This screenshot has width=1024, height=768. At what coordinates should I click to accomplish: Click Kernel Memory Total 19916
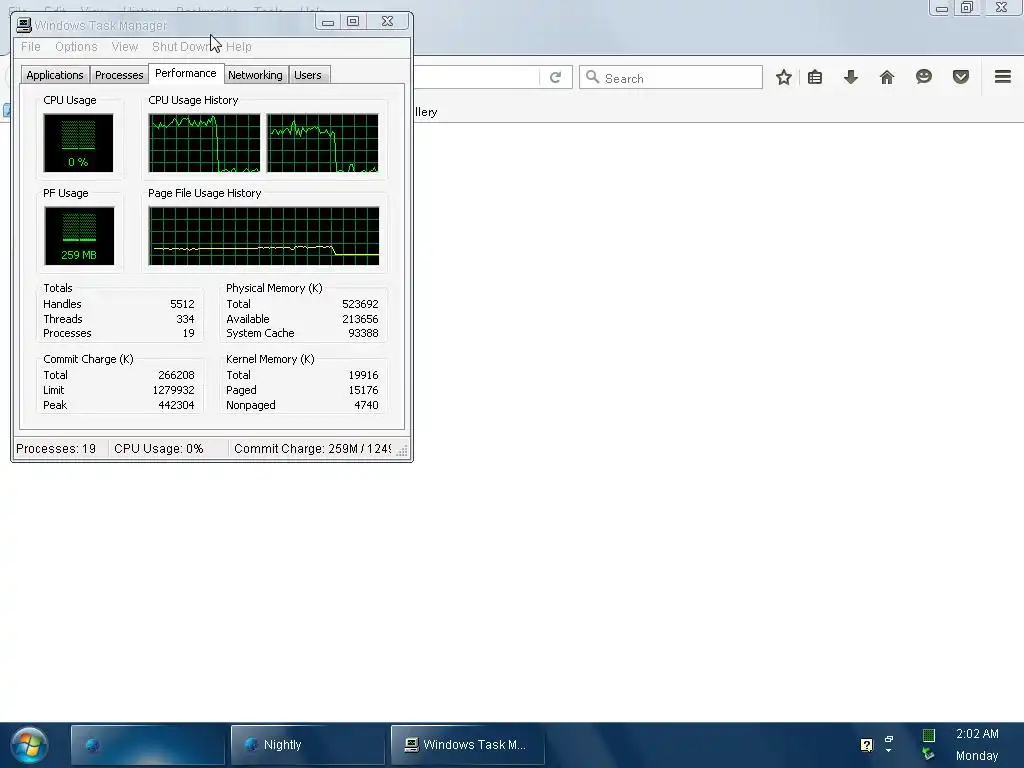pyautogui.click(x=363, y=376)
